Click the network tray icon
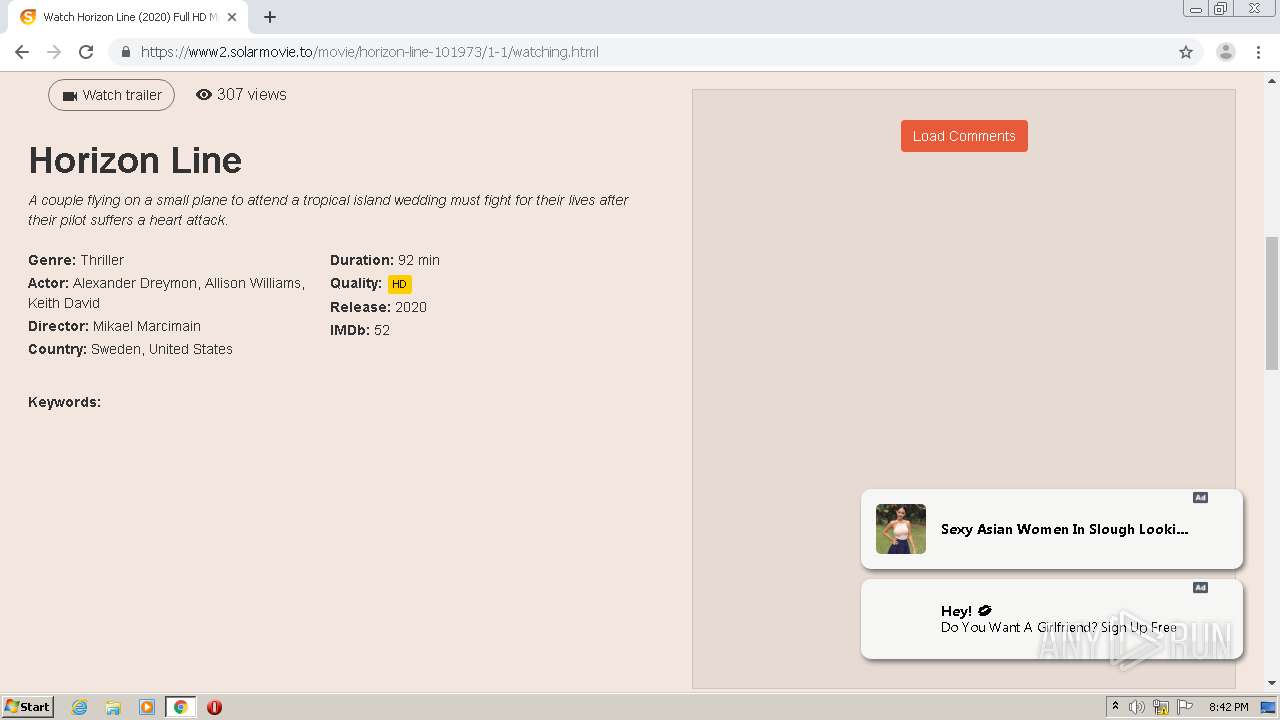Viewport: 1280px width, 720px height. [x=1161, y=707]
